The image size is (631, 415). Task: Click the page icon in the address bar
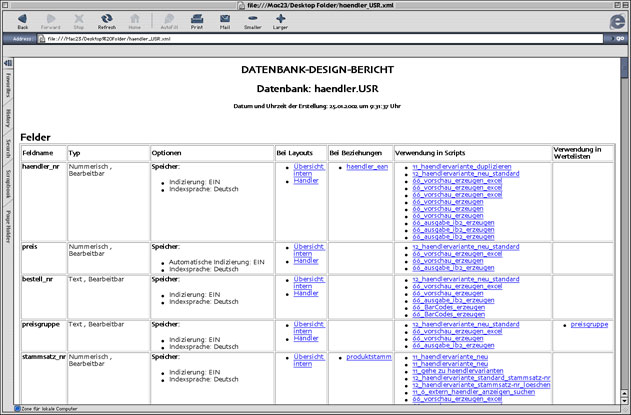(x=41, y=39)
